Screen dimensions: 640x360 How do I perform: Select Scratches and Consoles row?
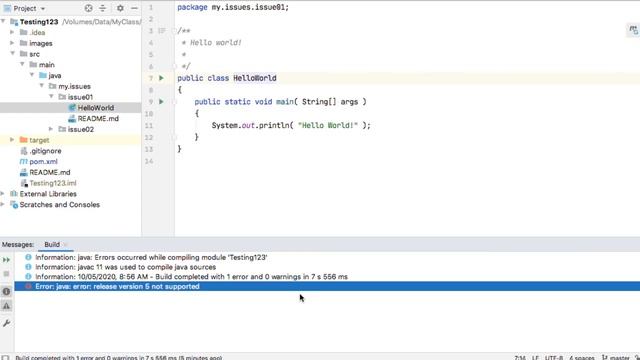pyautogui.click(x=71, y=204)
